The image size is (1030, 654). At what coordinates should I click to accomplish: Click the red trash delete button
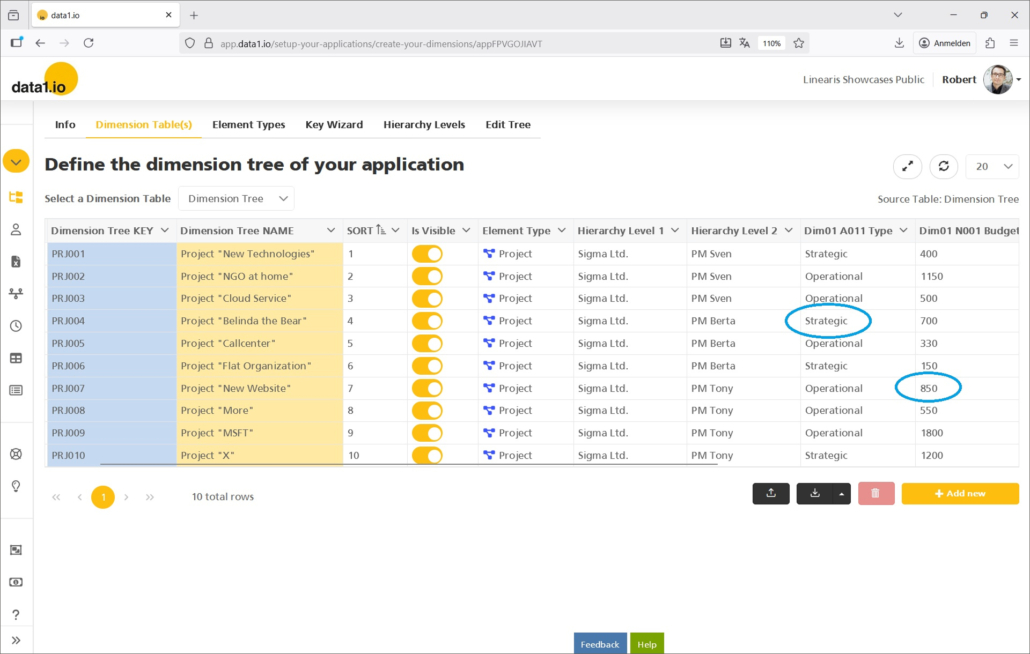coord(875,493)
